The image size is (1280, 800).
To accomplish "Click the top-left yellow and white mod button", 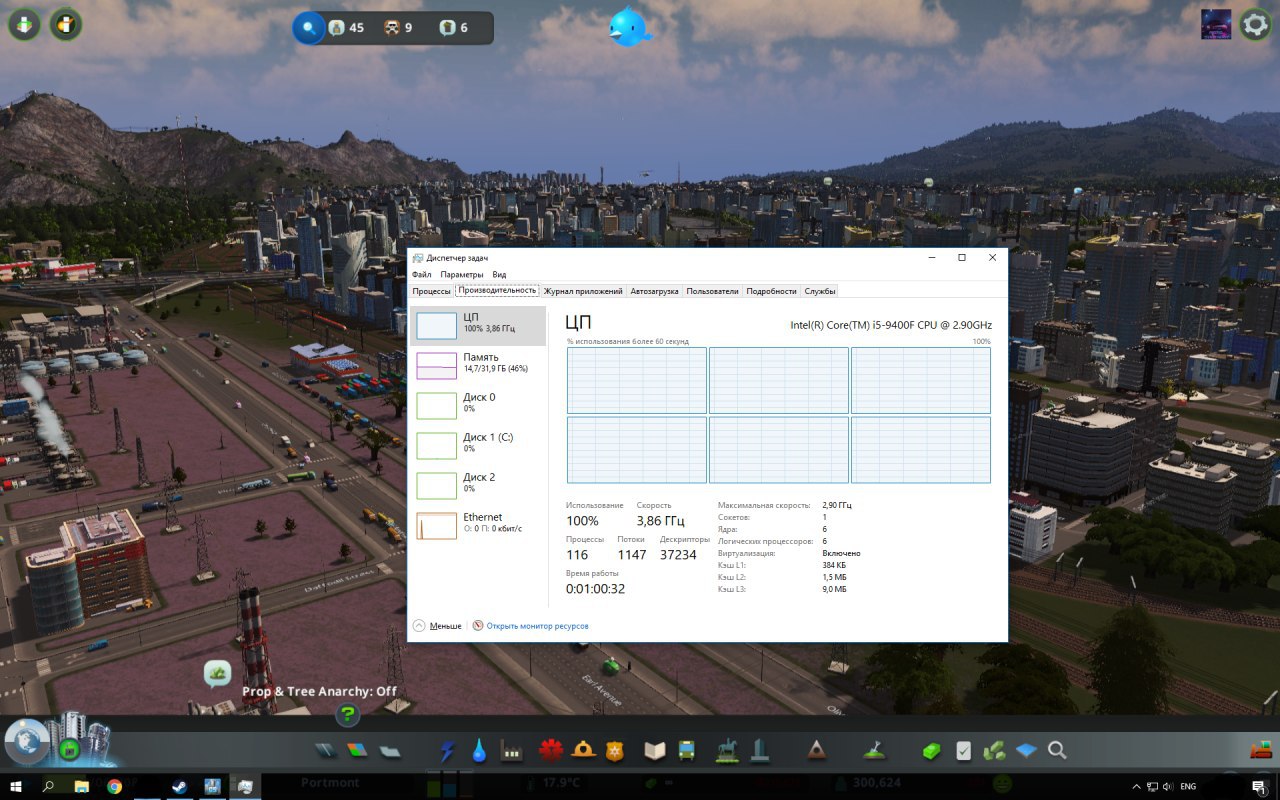I will (x=66, y=24).
